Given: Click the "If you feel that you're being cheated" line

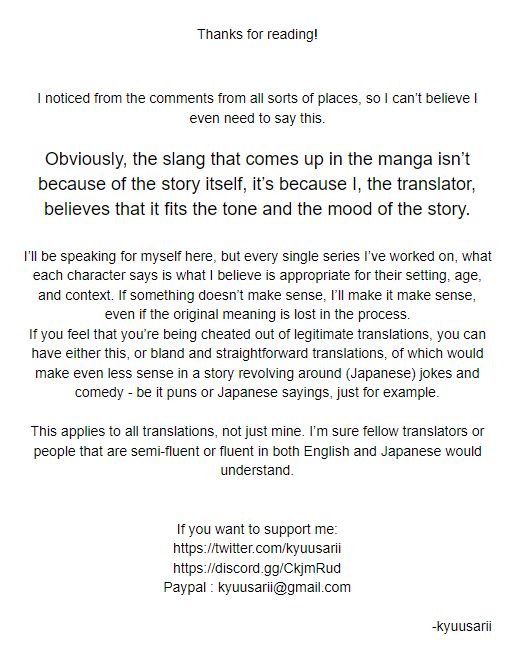Looking at the screenshot, I should [x=257, y=334].
